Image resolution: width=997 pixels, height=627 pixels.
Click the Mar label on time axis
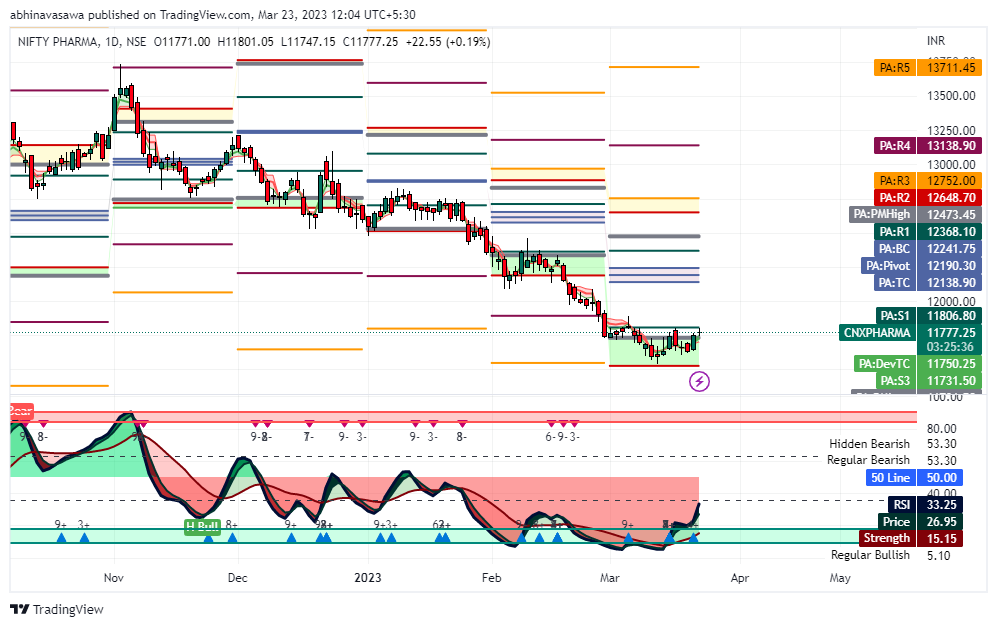(610, 578)
